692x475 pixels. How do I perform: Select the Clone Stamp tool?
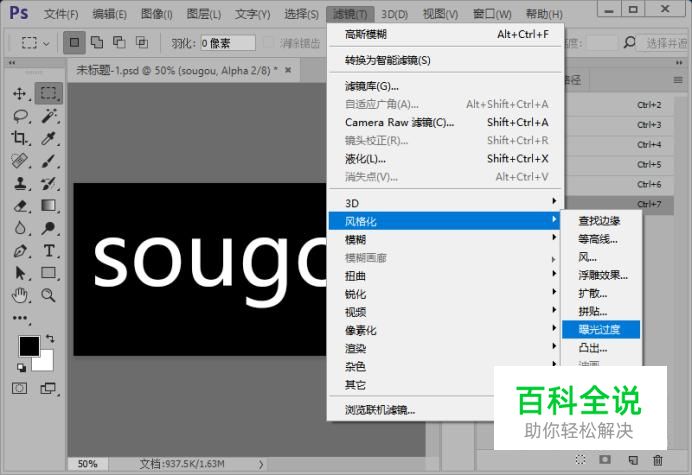(20, 183)
